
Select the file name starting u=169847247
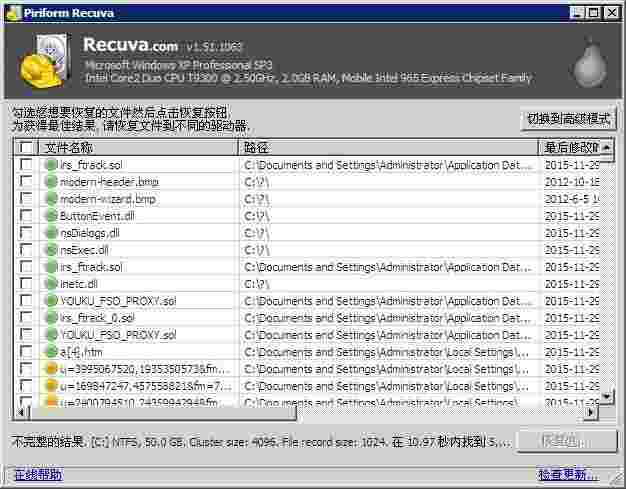point(145,386)
